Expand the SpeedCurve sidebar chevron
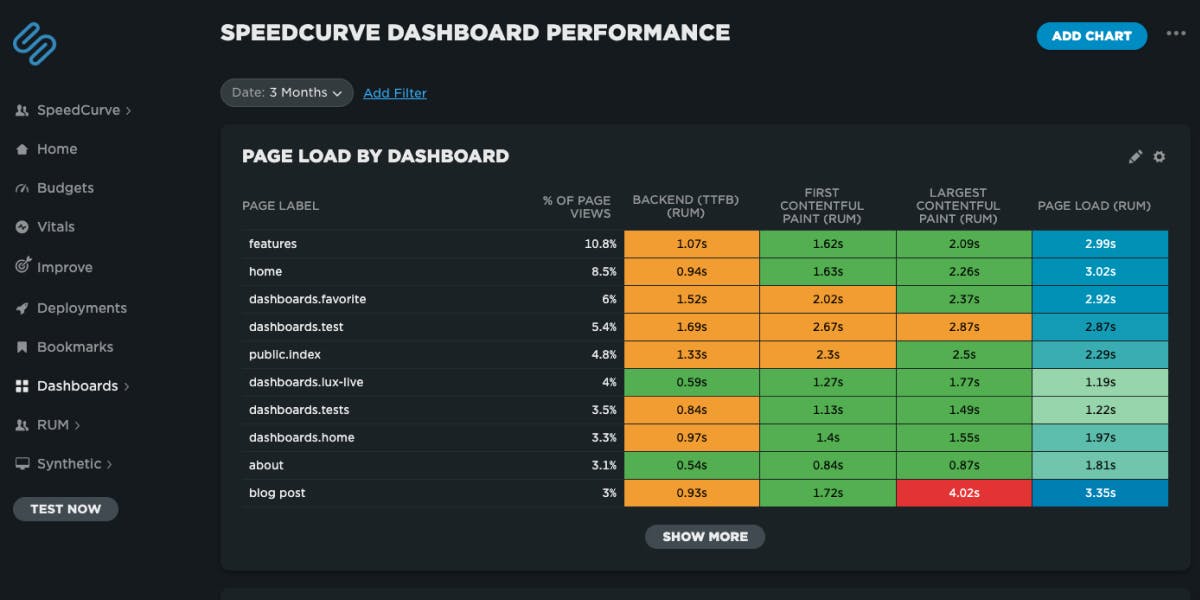1200x600 pixels. [x=127, y=110]
